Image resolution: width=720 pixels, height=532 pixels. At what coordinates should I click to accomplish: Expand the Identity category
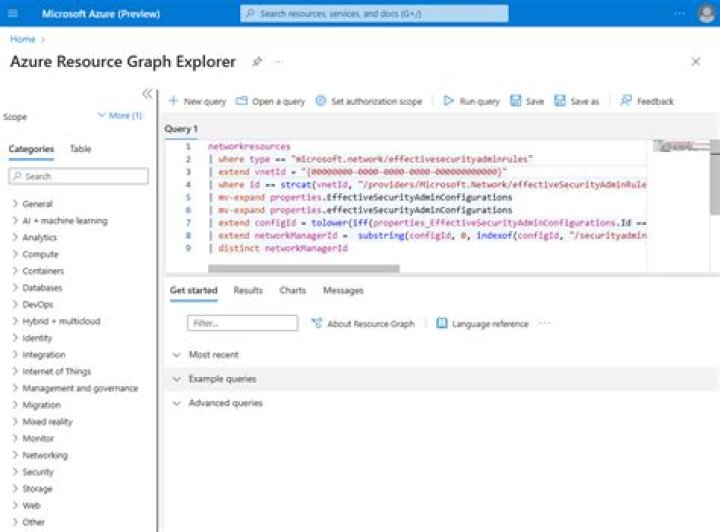click(15, 338)
